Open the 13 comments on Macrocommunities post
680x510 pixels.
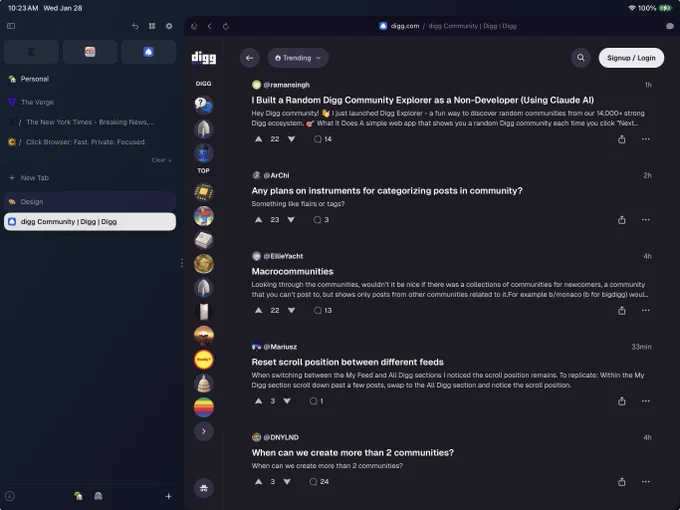pyautogui.click(x=323, y=311)
